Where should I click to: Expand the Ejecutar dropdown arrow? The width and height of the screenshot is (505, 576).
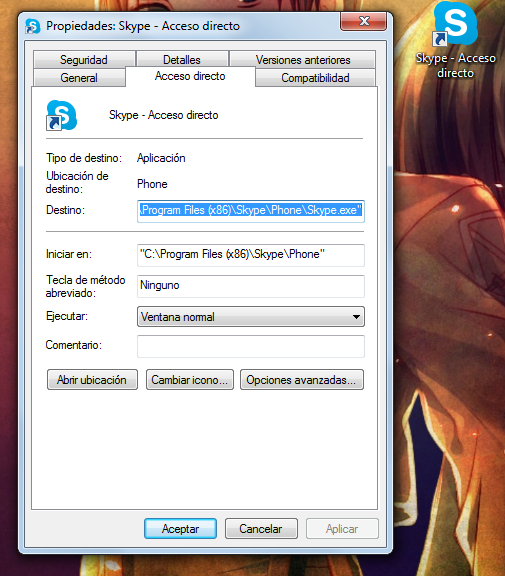(x=356, y=317)
